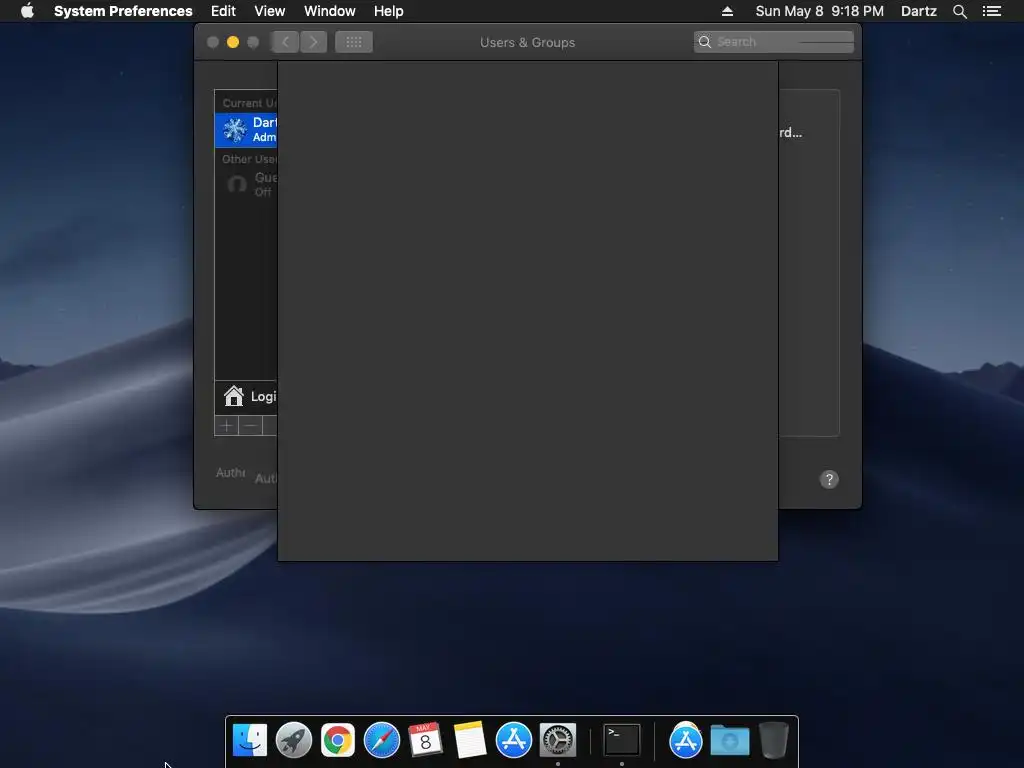Viewport: 1024px width, 768px height.
Task: Open the Edit menu
Action: tap(223, 11)
